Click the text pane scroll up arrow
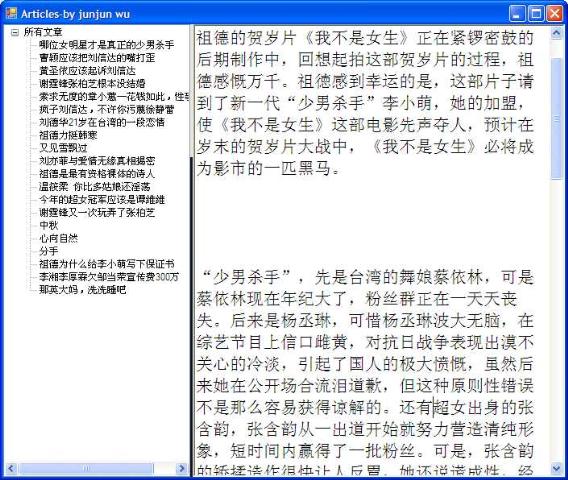Image resolution: width=568 pixels, height=480 pixels. (x=556, y=33)
